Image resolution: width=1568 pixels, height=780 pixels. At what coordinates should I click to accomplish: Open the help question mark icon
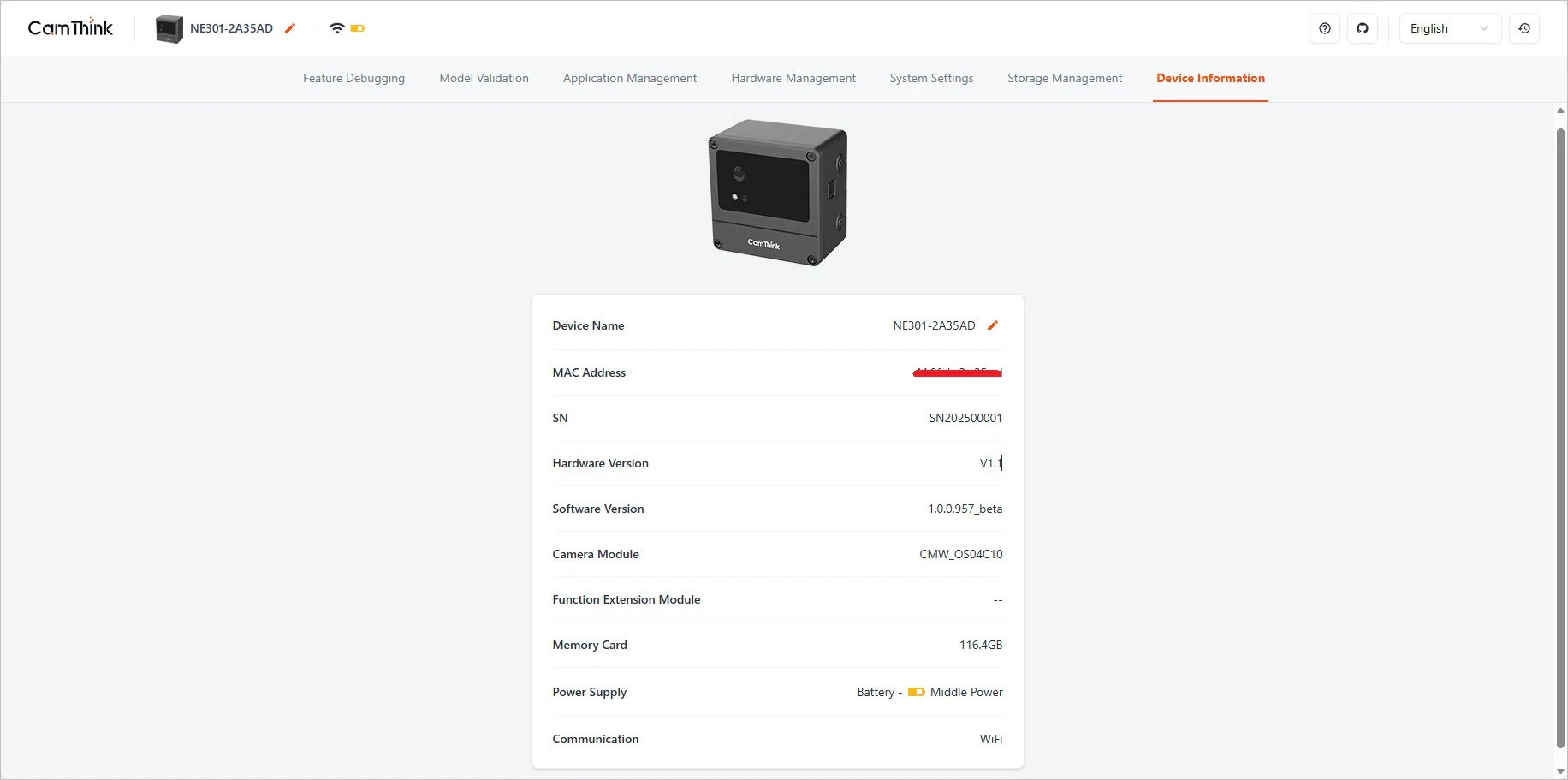1324,28
